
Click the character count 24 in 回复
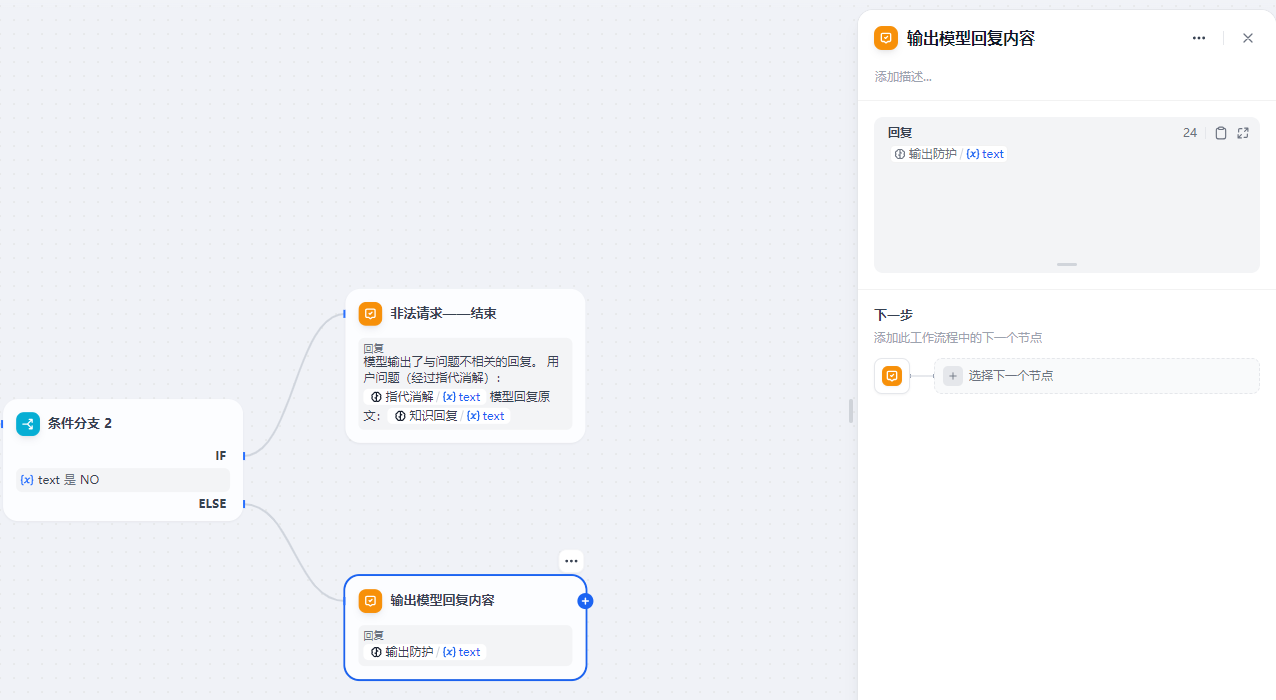click(x=1190, y=133)
